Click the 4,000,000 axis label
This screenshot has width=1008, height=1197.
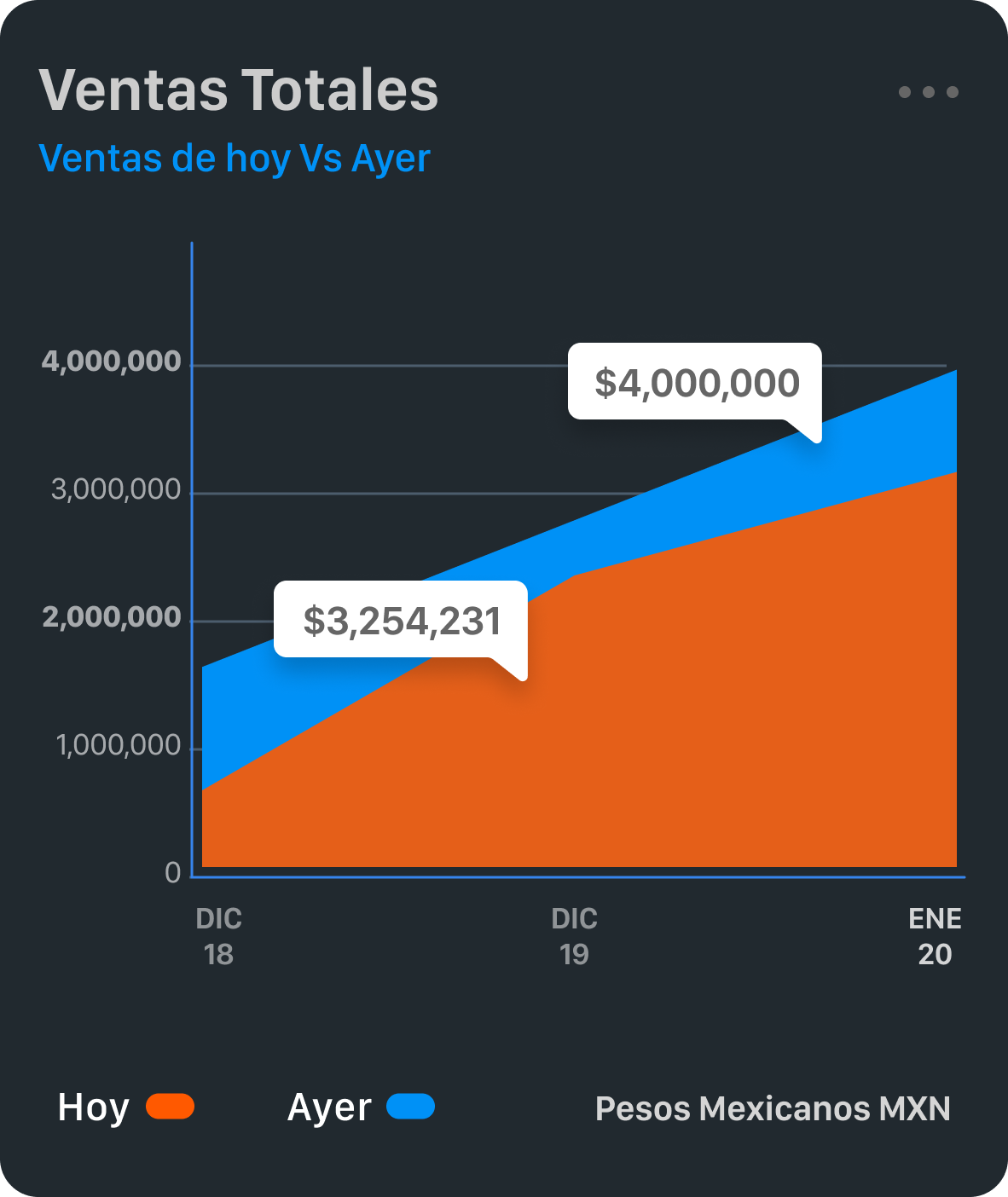(x=112, y=361)
